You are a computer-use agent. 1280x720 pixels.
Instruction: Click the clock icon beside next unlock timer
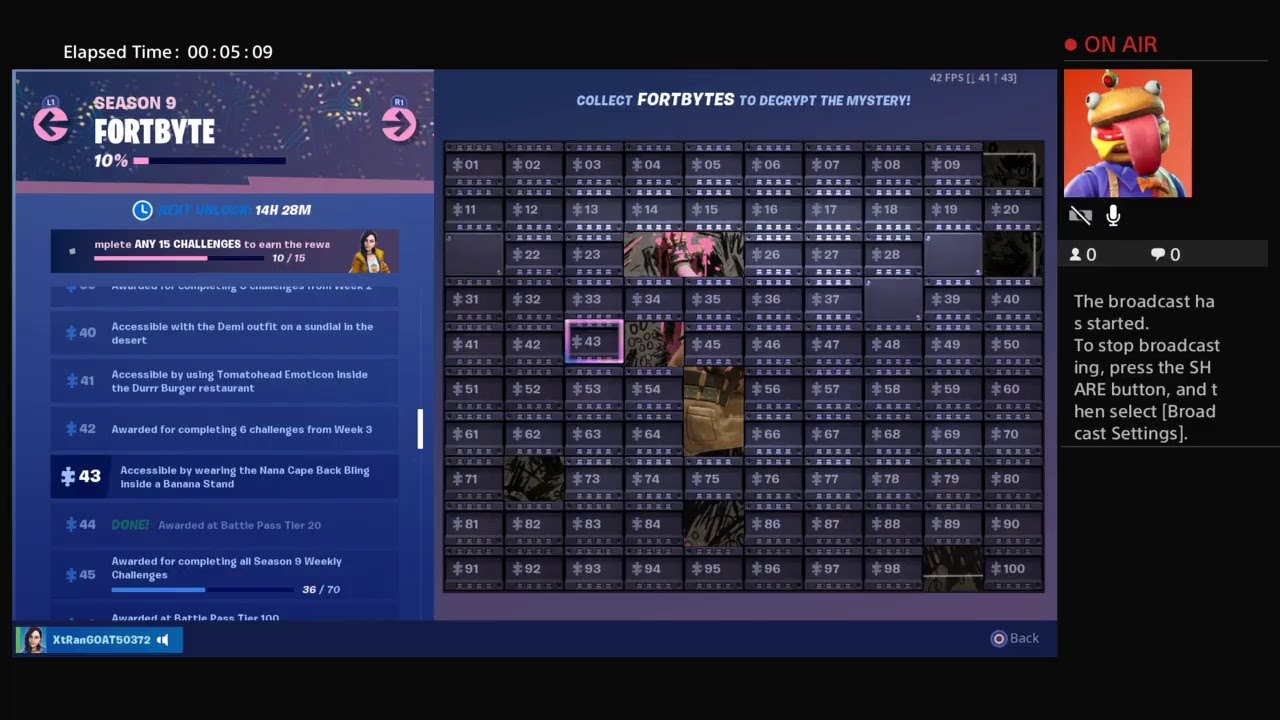(x=142, y=210)
